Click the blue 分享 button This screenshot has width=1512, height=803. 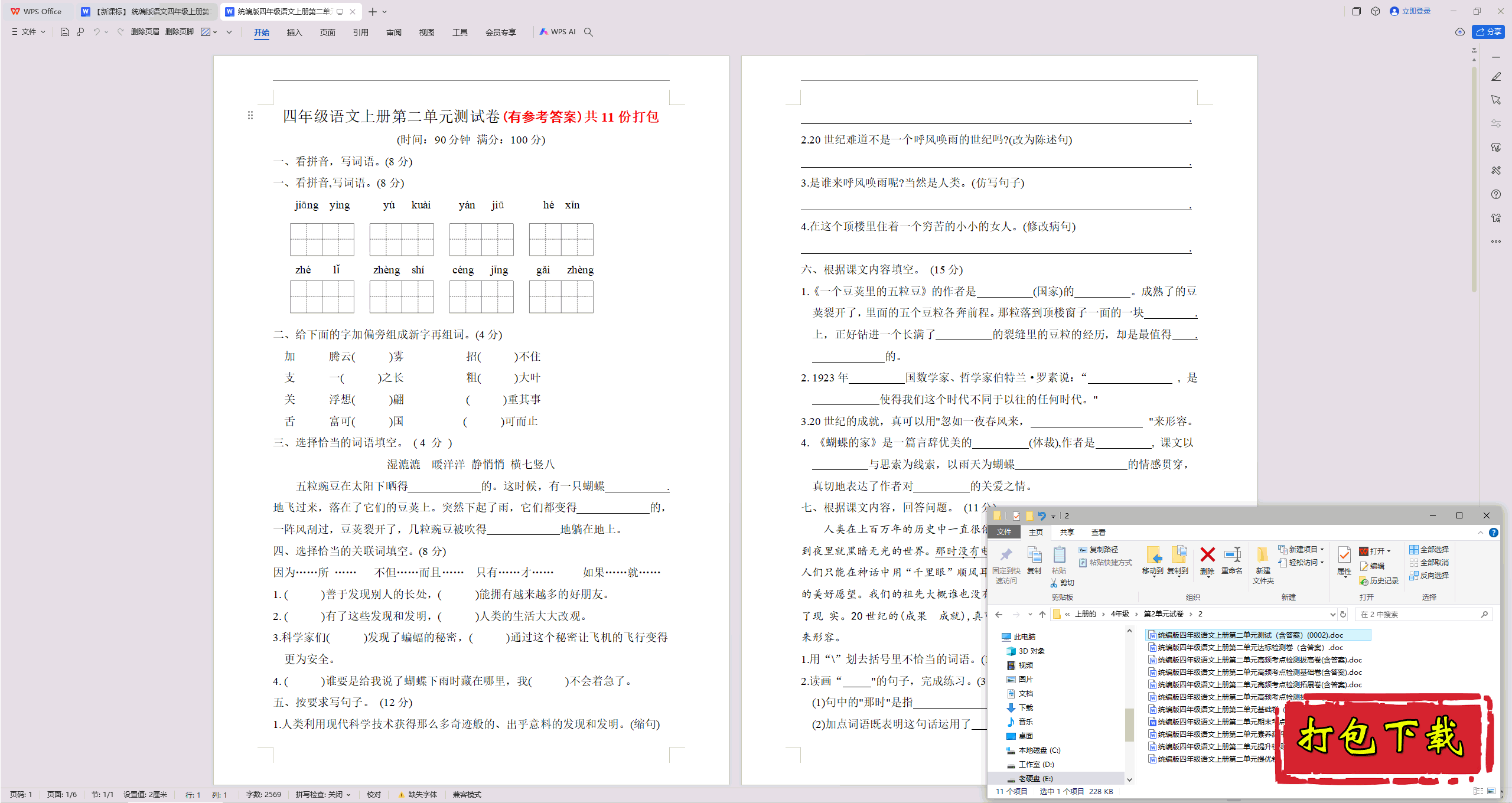[x=1488, y=32]
